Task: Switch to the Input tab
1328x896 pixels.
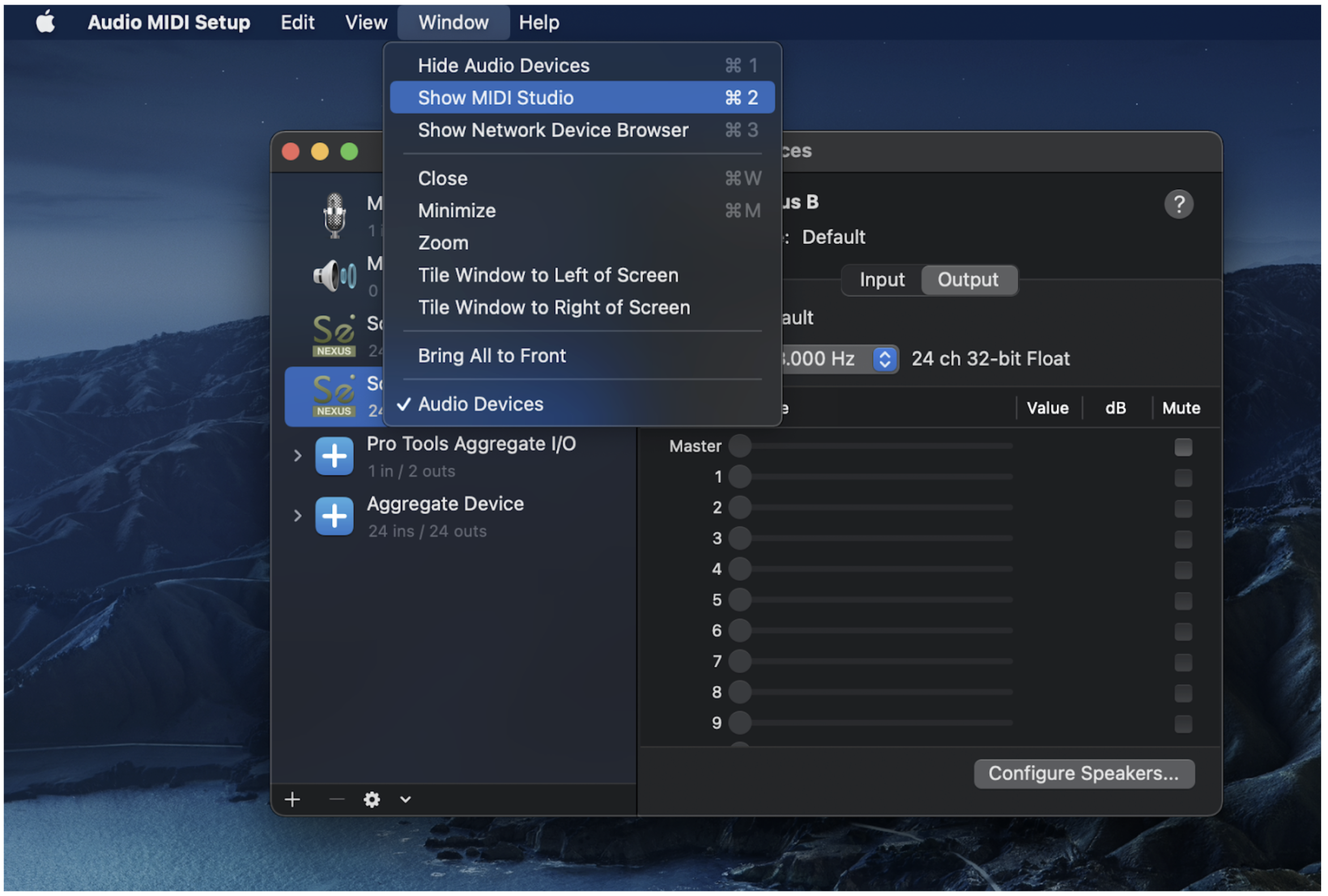Action: (882, 280)
